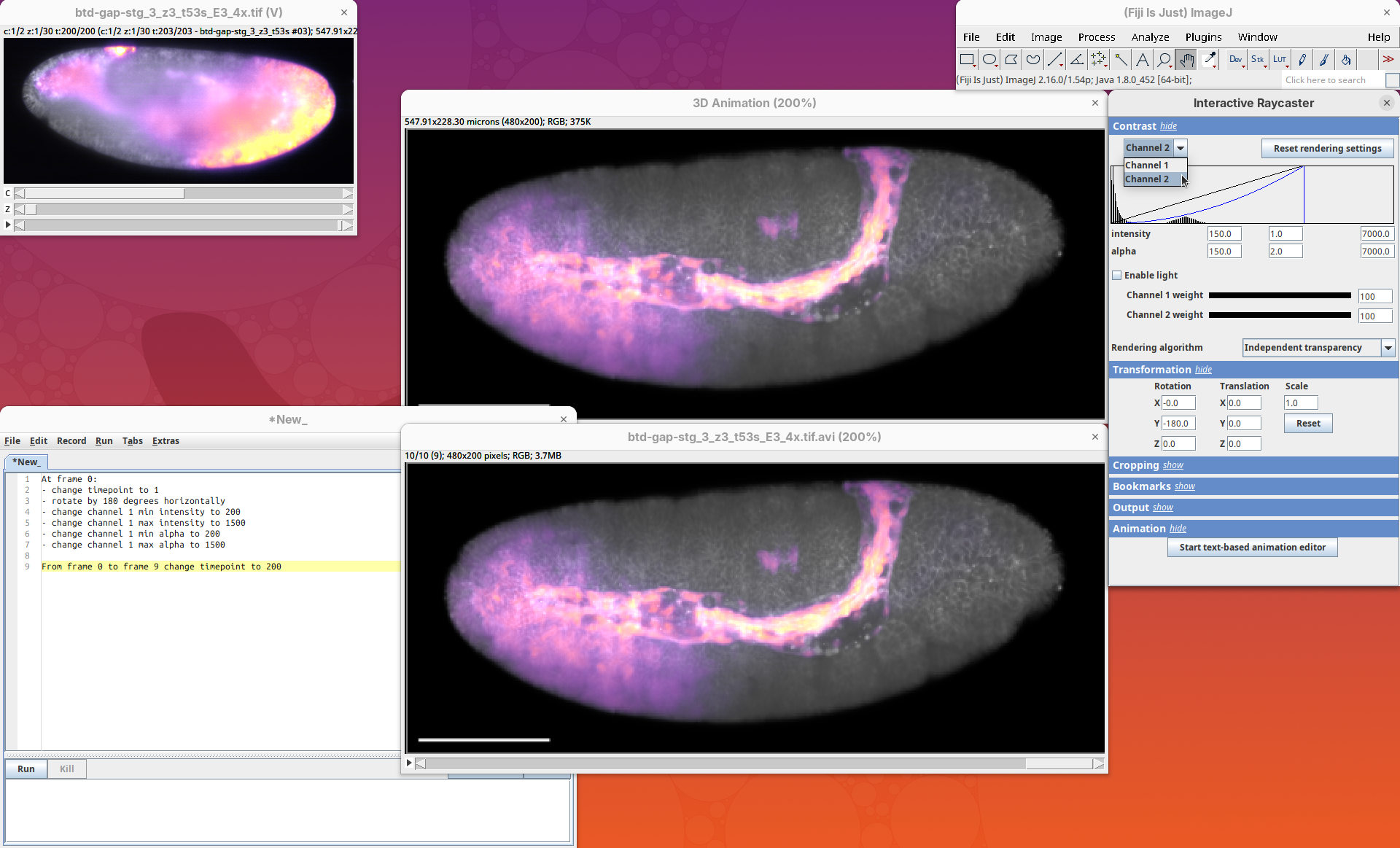Open the Record menu in script editor

click(x=71, y=440)
